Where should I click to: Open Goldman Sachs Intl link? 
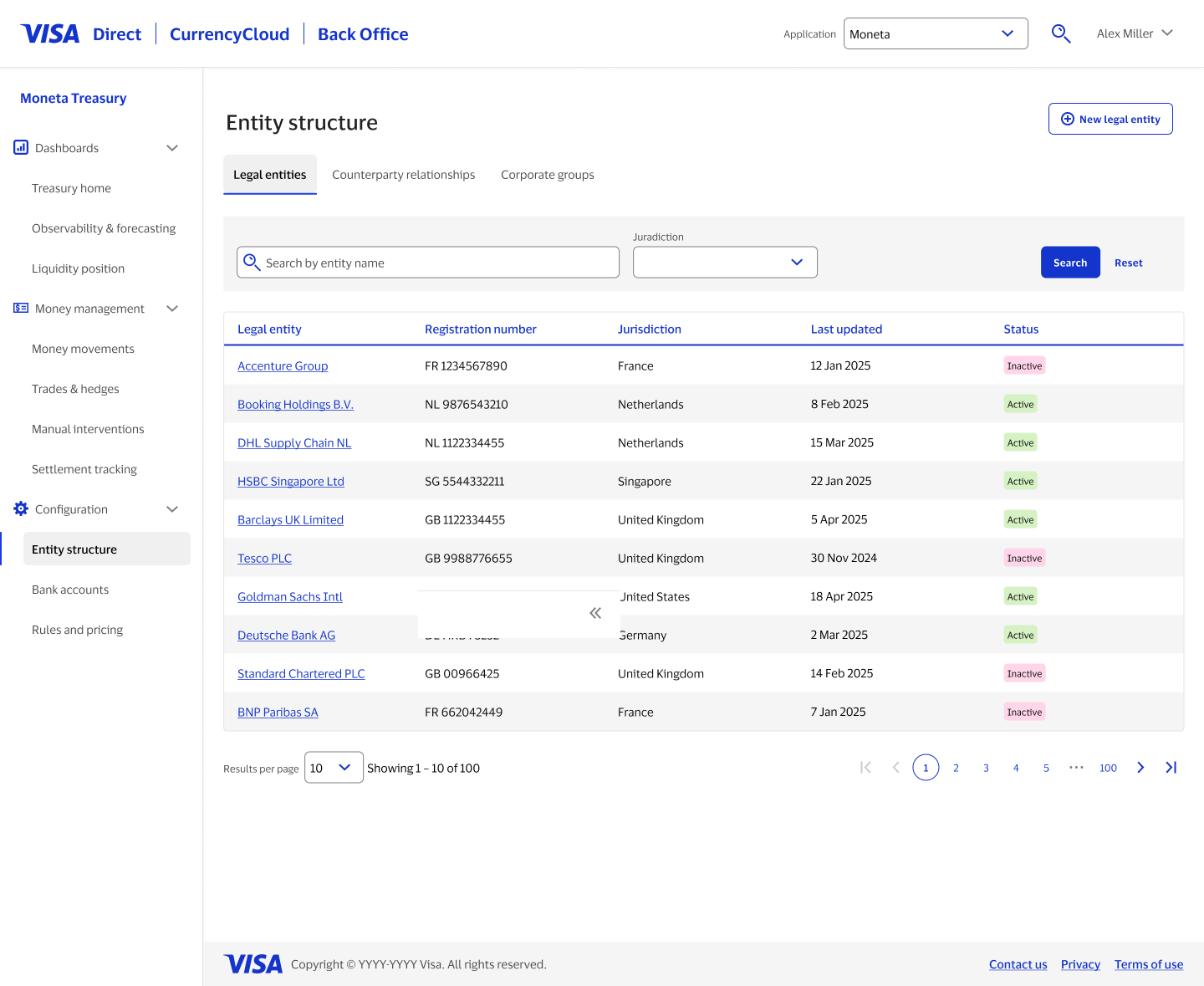pyautogui.click(x=290, y=596)
